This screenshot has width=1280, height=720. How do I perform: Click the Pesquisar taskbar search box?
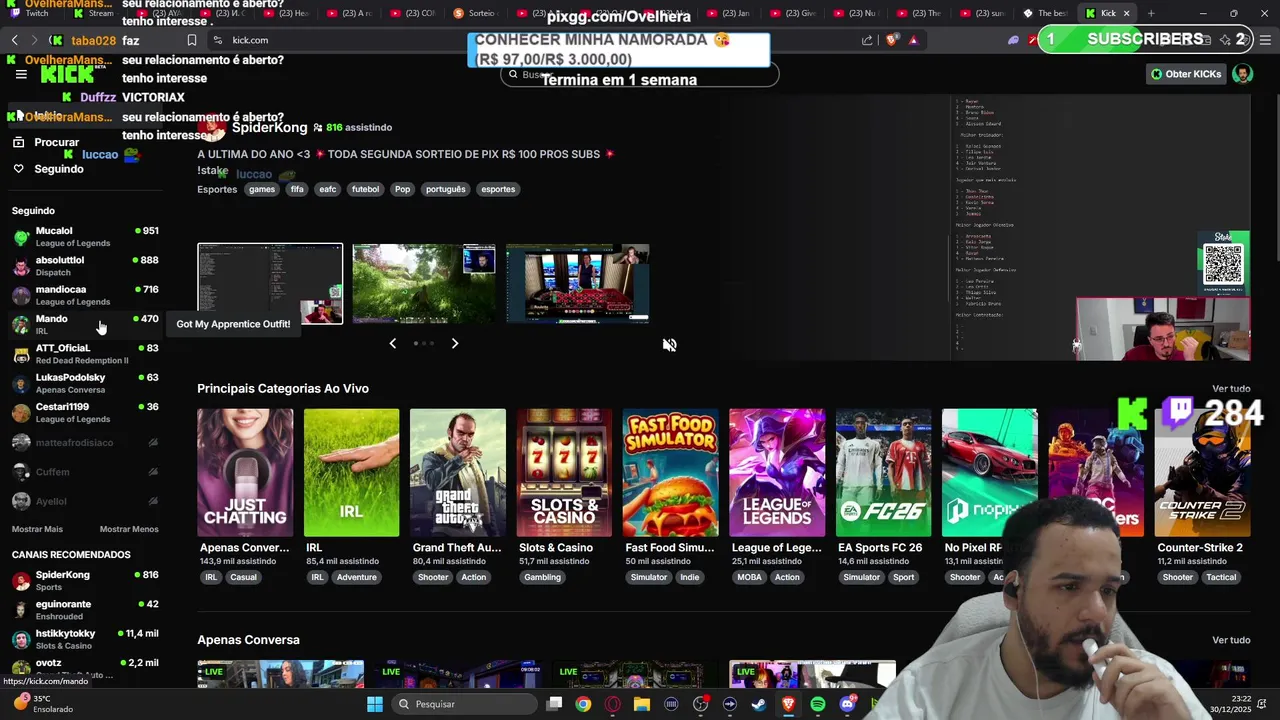[x=465, y=704]
